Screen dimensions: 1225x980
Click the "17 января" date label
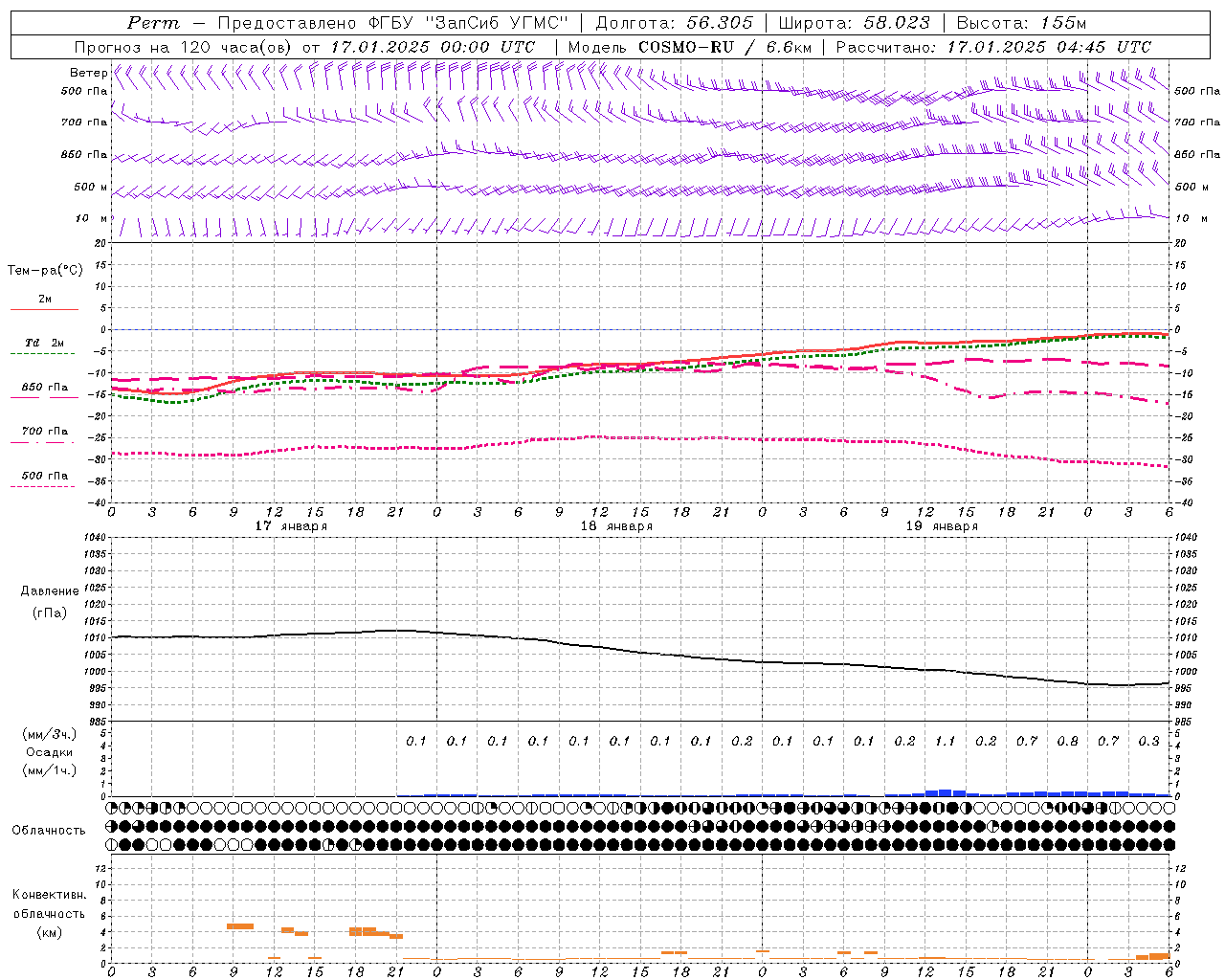pos(291,526)
